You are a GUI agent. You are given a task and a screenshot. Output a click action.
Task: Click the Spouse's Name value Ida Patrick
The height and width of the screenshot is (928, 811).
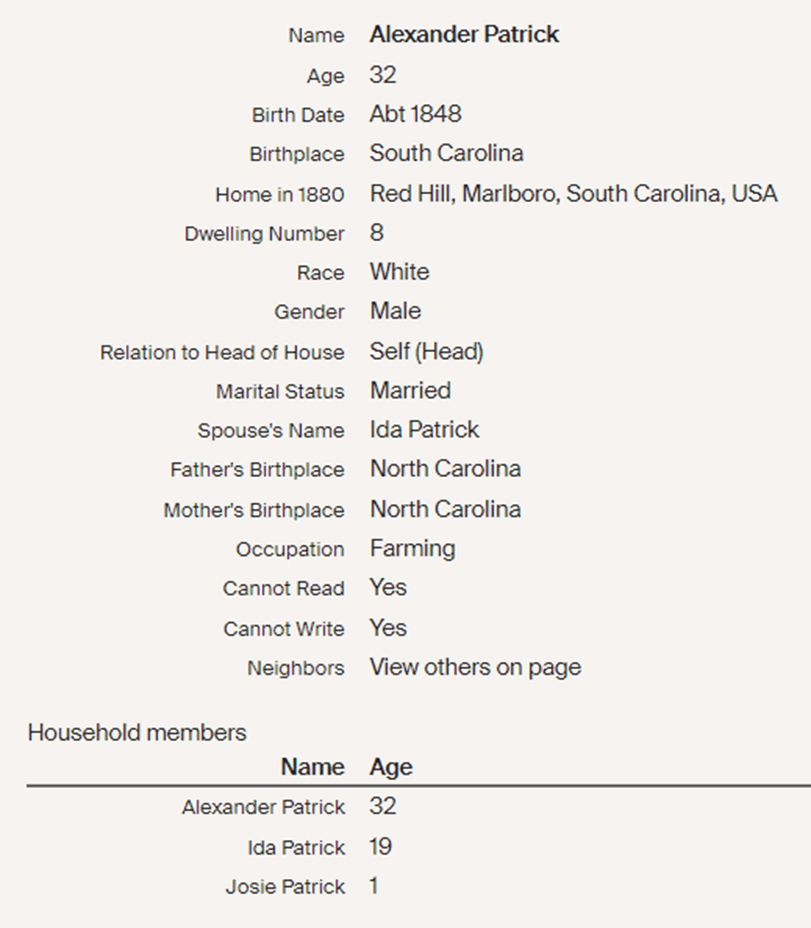click(x=424, y=430)
